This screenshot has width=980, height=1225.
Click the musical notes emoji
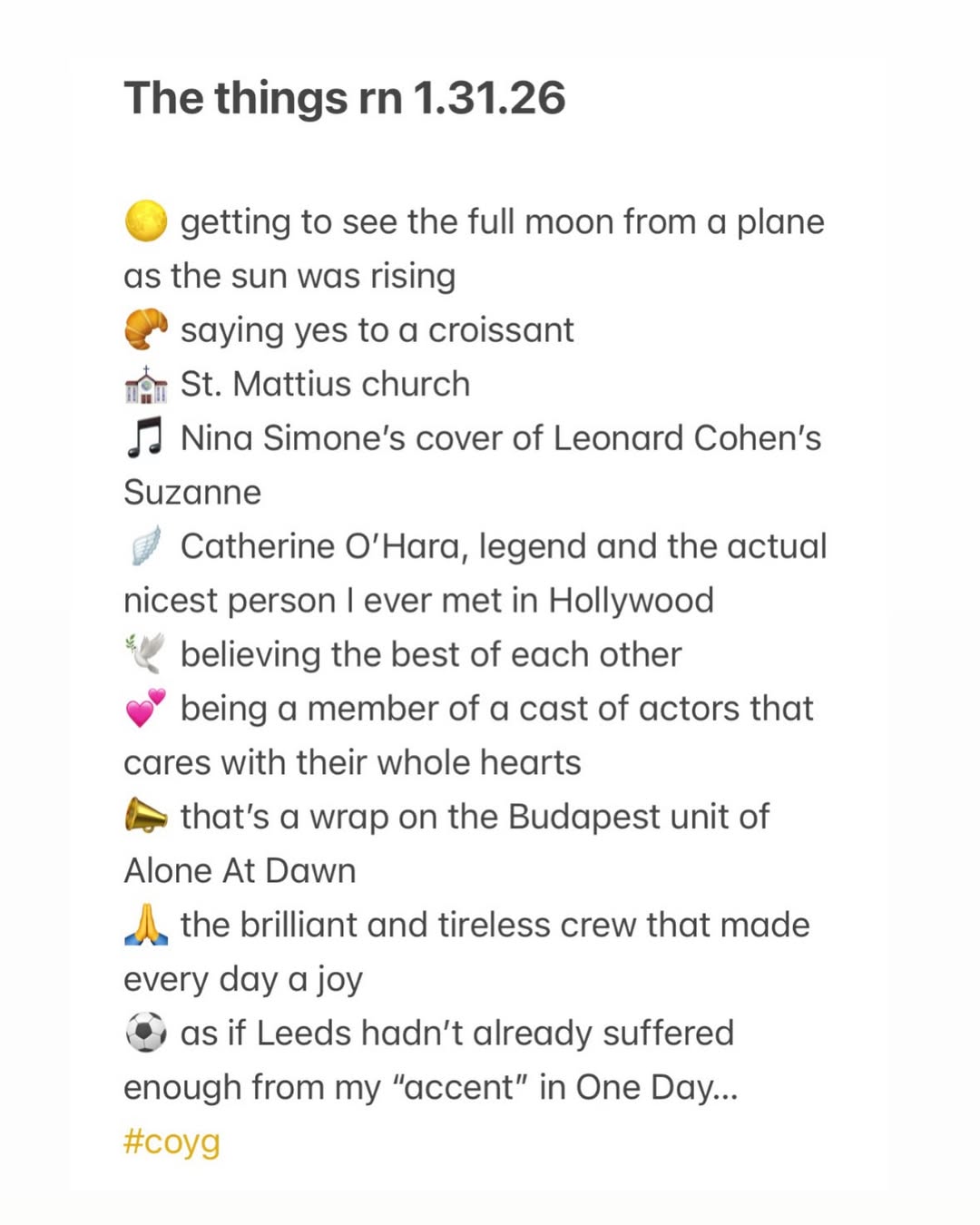tap(145, 438)
